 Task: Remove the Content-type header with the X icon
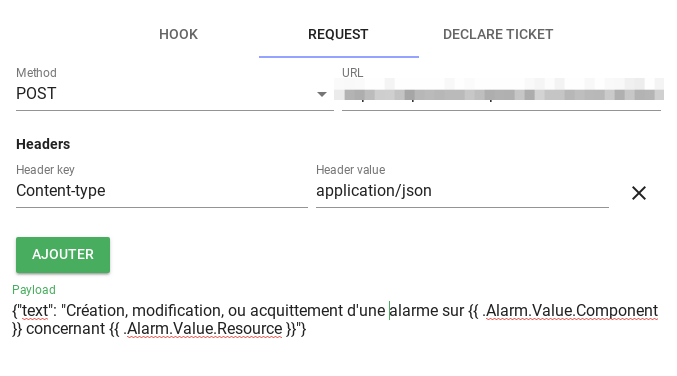click(639, 193)
